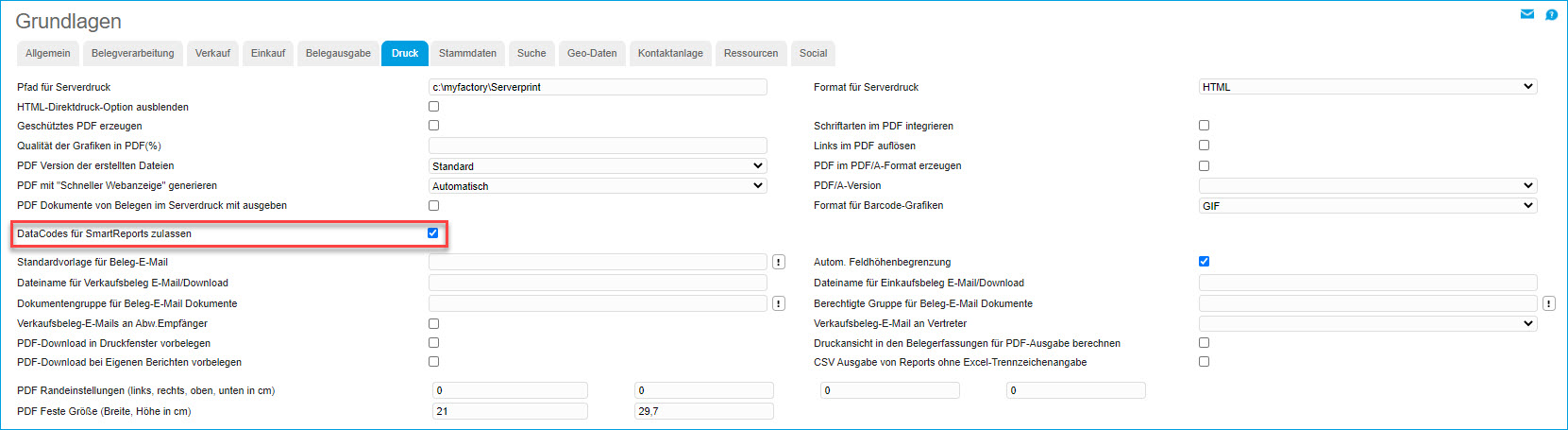Screen dimensions: 1568x430
Task: Open the Format für Barcode-Grafiken dropdown
Action: point(1367,205)
